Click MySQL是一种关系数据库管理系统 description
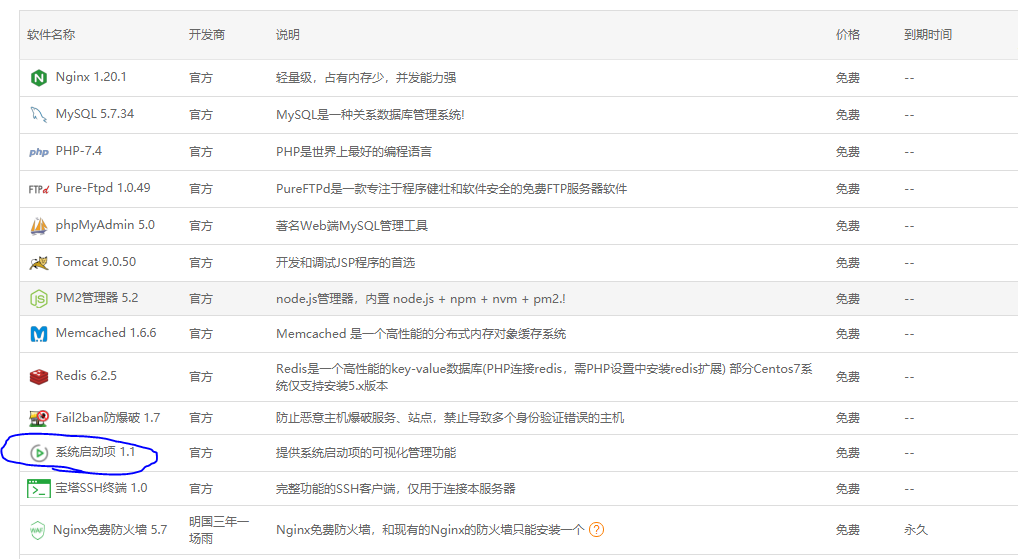Screen dimensions: 1018x559 click(370, 114)
